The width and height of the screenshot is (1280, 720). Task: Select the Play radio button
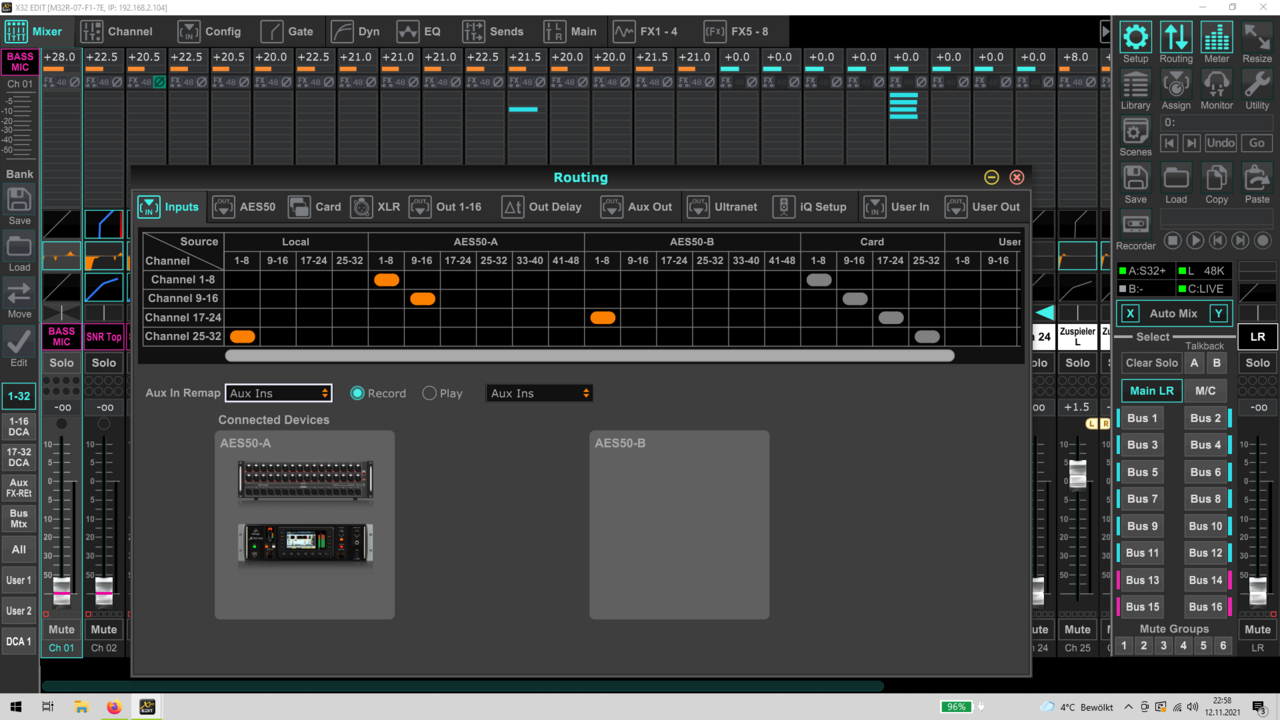[x=430, y=393]
